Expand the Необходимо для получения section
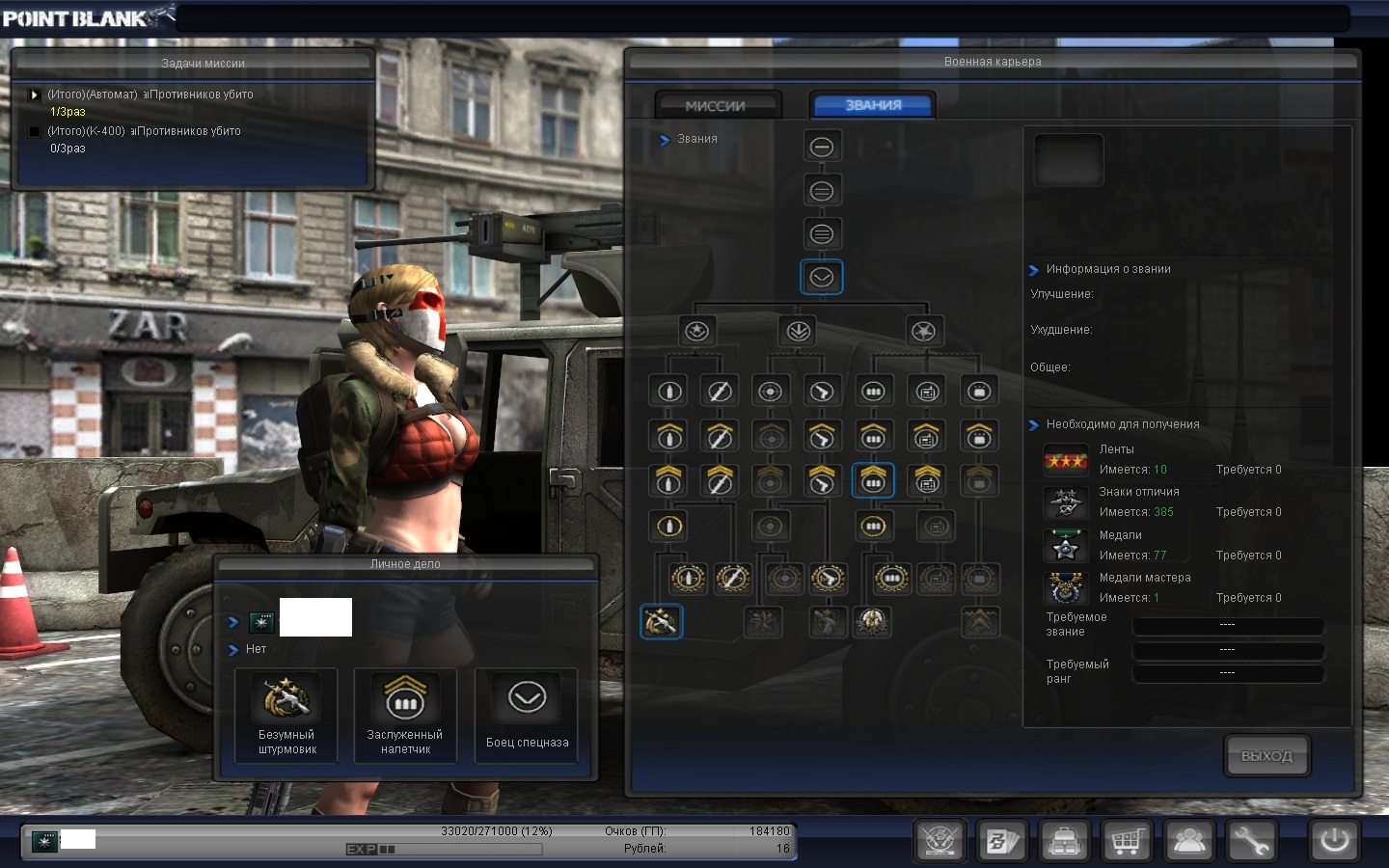This screenshot has width=1389, height=868. click(1034, 425)
